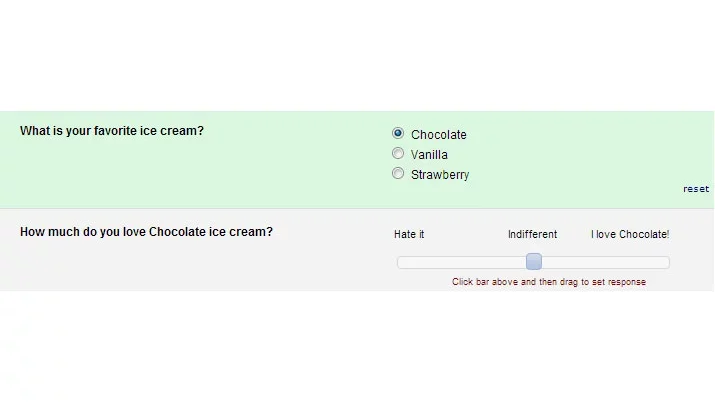
Task: Choose the Vanilla radio button
Action: [x=398, y=154]
